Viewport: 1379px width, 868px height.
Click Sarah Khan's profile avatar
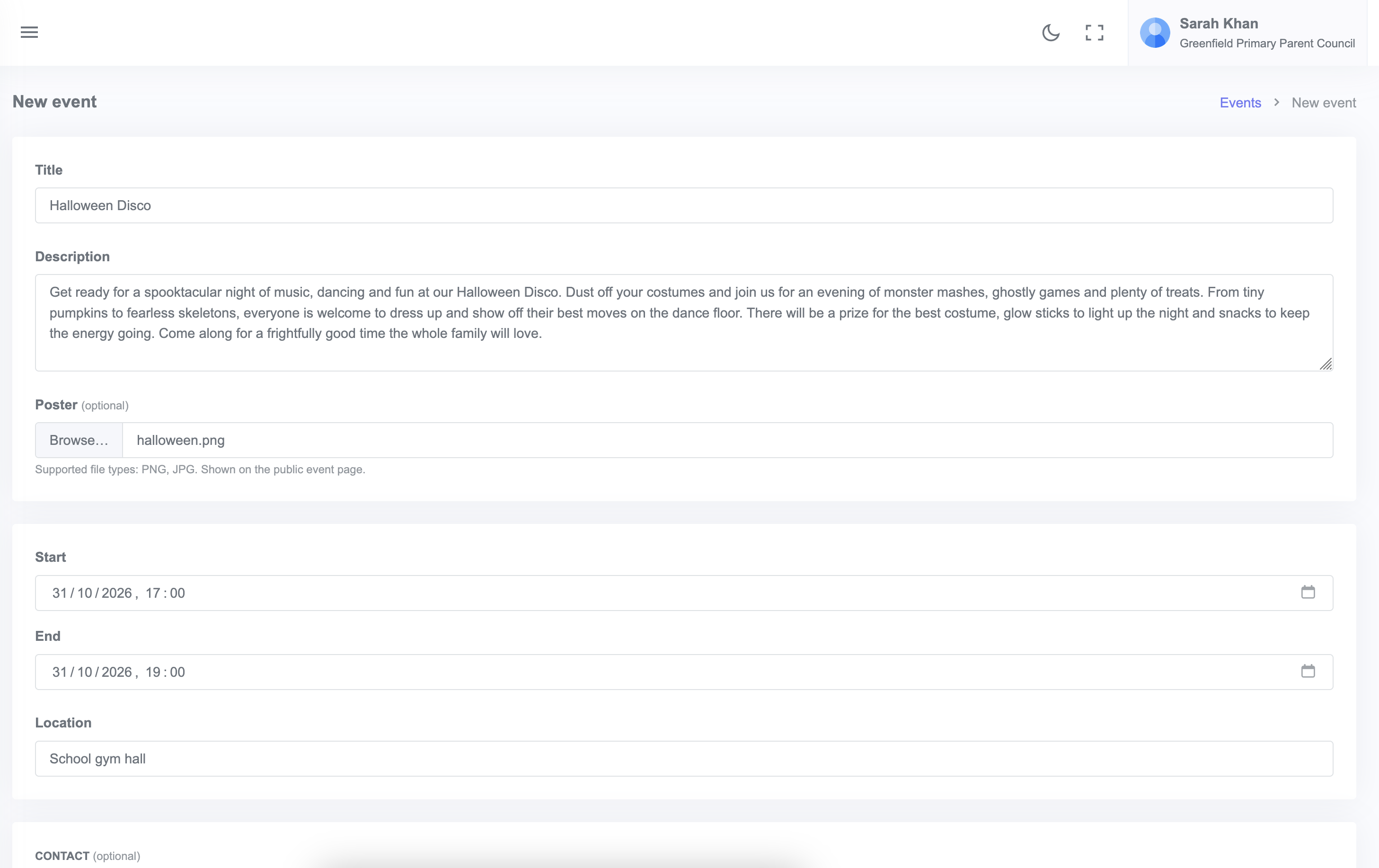pos(1155,33)
